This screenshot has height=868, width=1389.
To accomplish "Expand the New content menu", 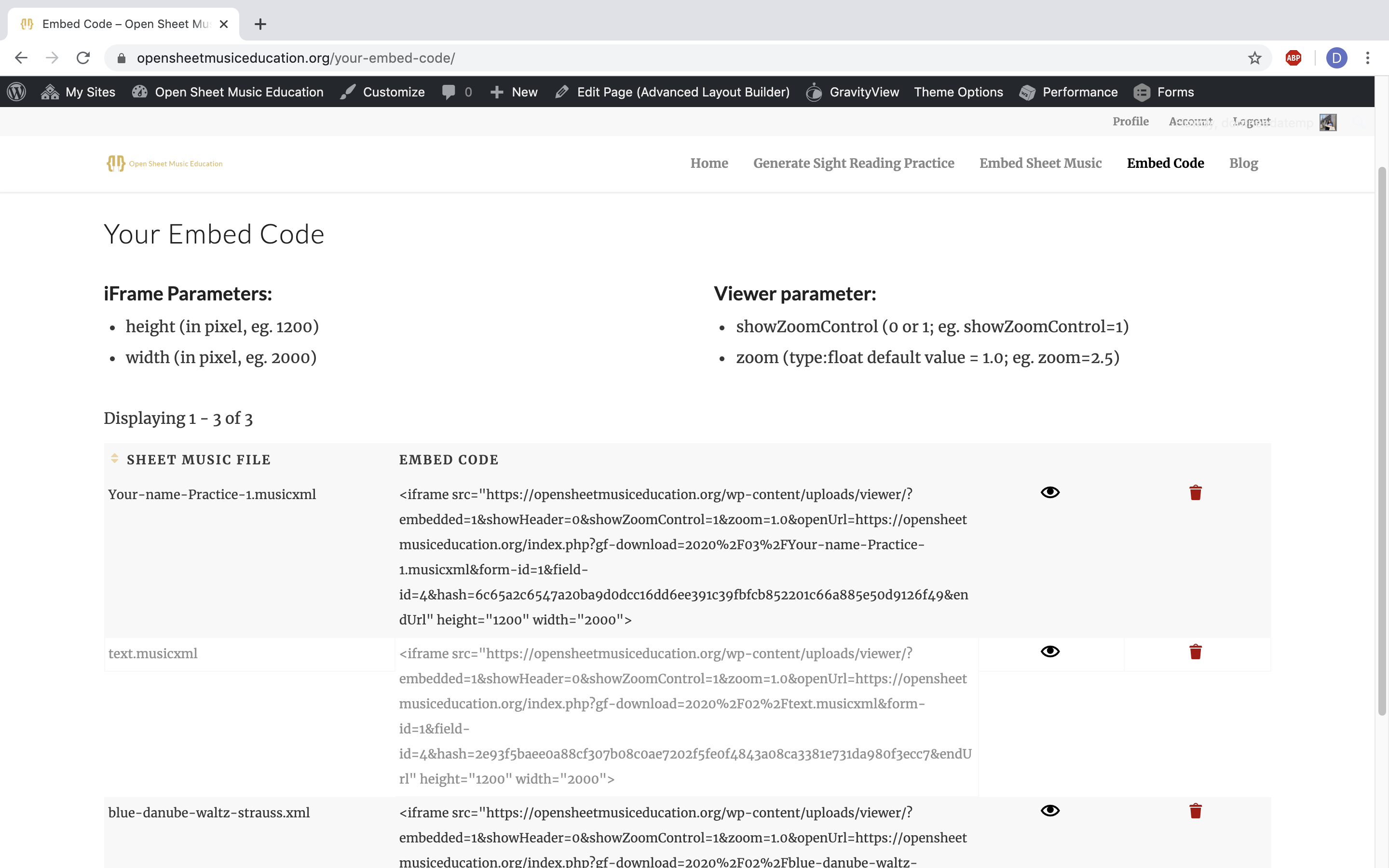I will pyautogui.click(x=514, y=92).
